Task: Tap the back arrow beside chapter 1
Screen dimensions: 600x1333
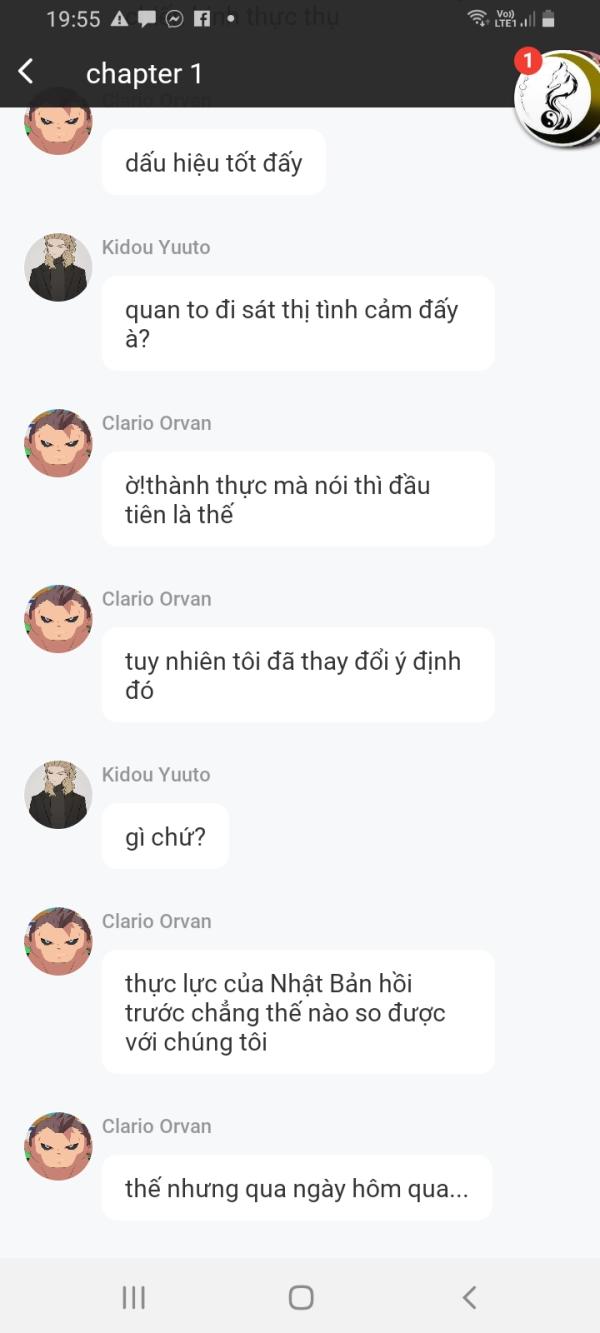Action: coord(26,72)
